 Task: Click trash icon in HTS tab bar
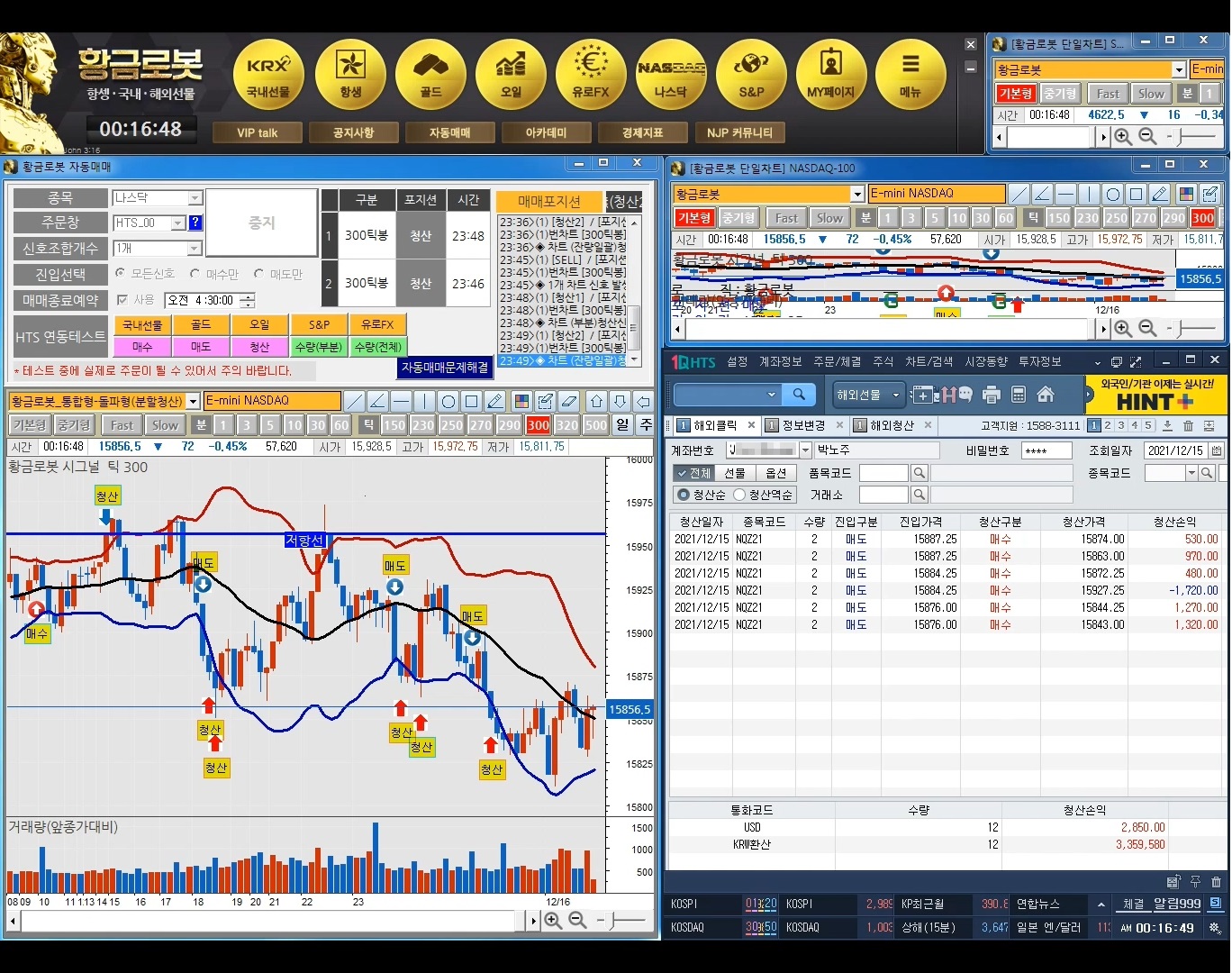(x=1188, y=426)
